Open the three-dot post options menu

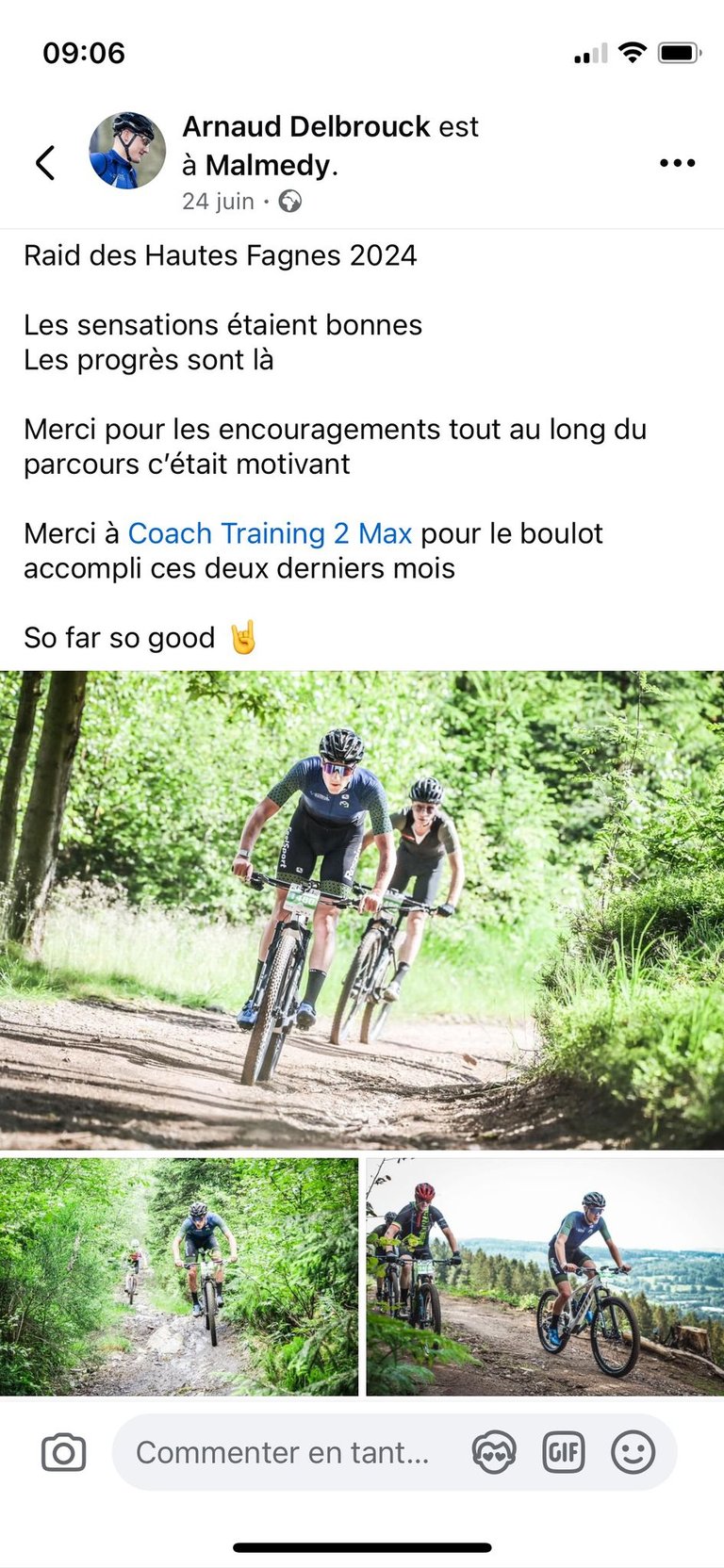[677, 163]
